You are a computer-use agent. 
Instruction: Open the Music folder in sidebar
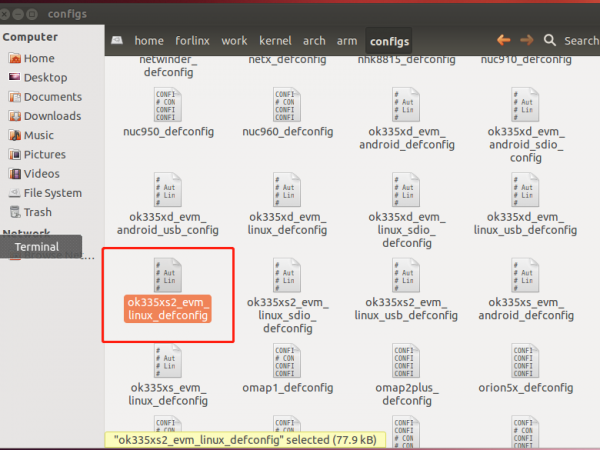(x=39, y=135)
